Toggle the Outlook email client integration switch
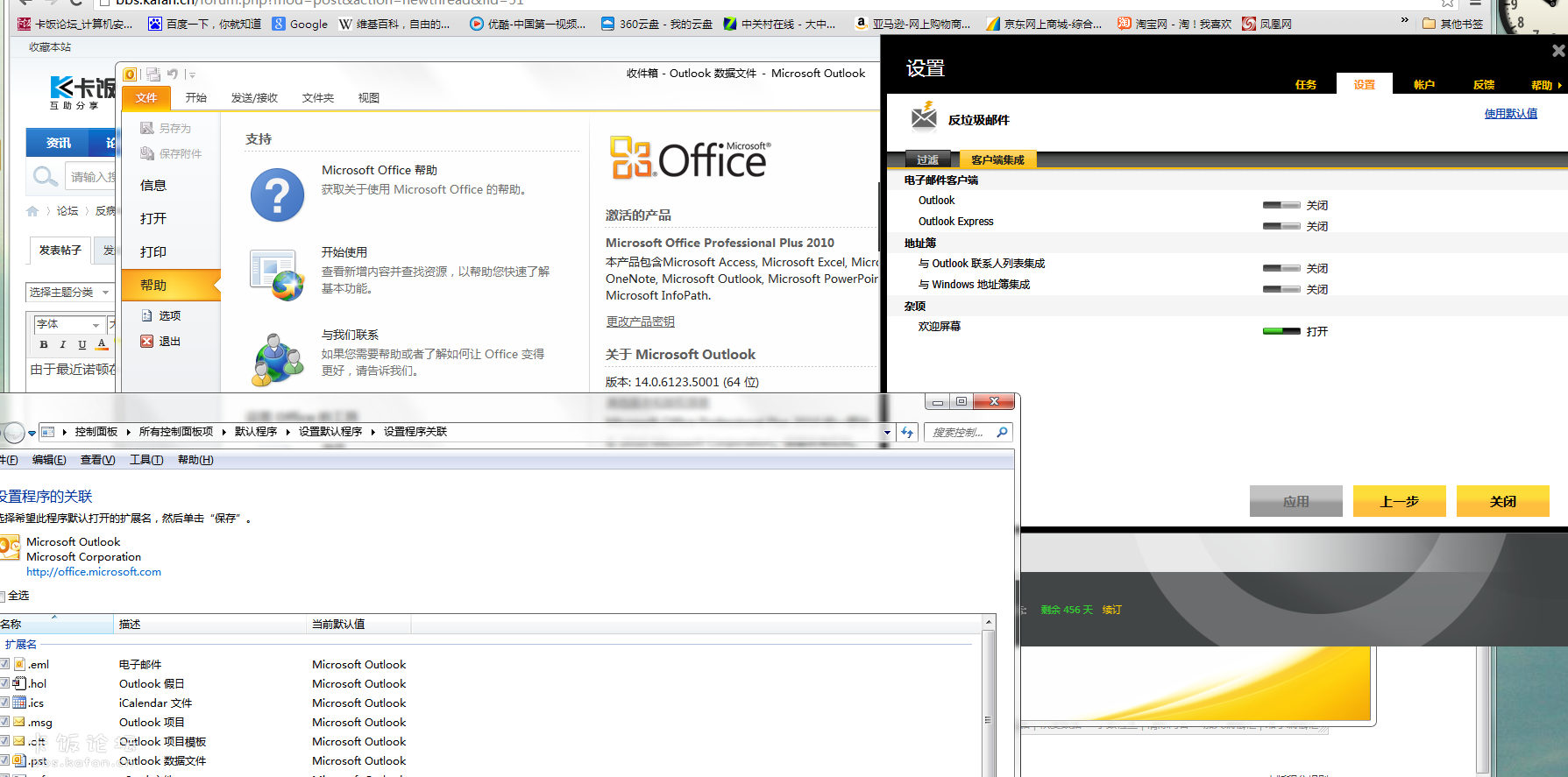The height and width of the screenshot is (777, 1568). (x=1281, y=205)
